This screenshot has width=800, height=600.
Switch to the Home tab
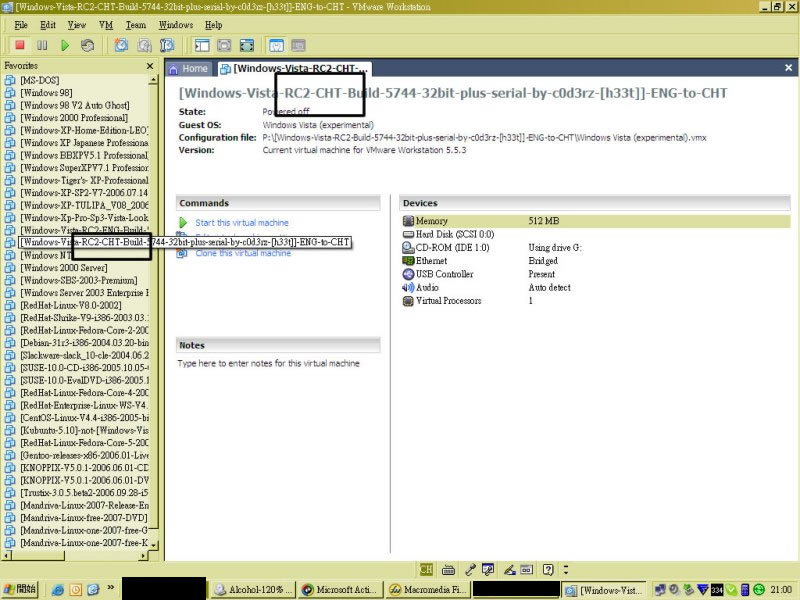(x=188, y=68)
